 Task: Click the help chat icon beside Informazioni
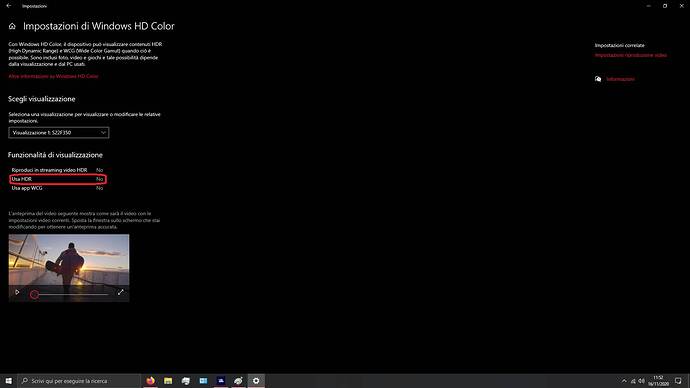click(598, 79)
